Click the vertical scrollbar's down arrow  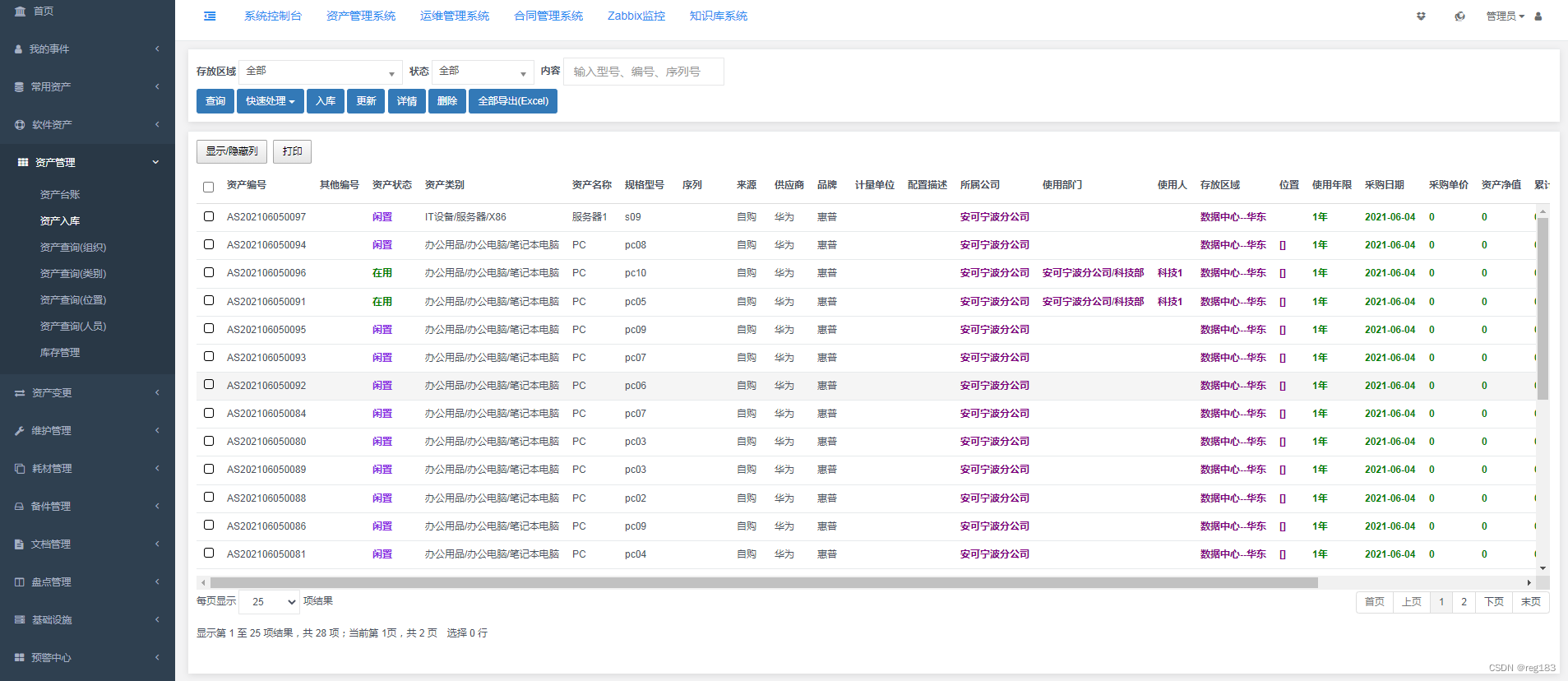tap(1543, 568)
